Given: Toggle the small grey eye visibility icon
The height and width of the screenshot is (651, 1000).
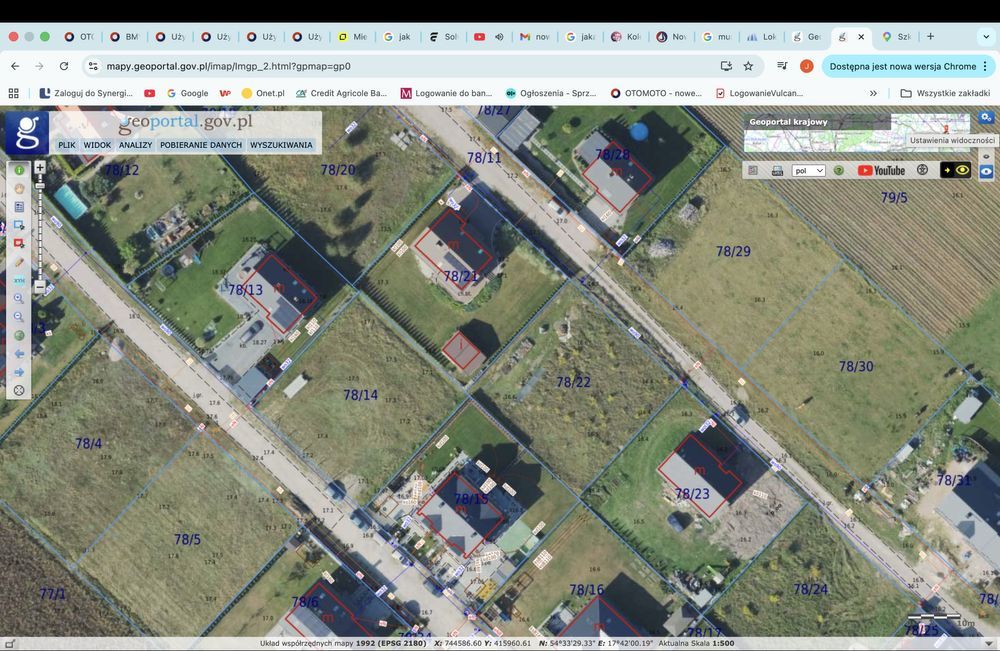Looking at the screenshot, I should pyautogui.click(x=986, y=157).
